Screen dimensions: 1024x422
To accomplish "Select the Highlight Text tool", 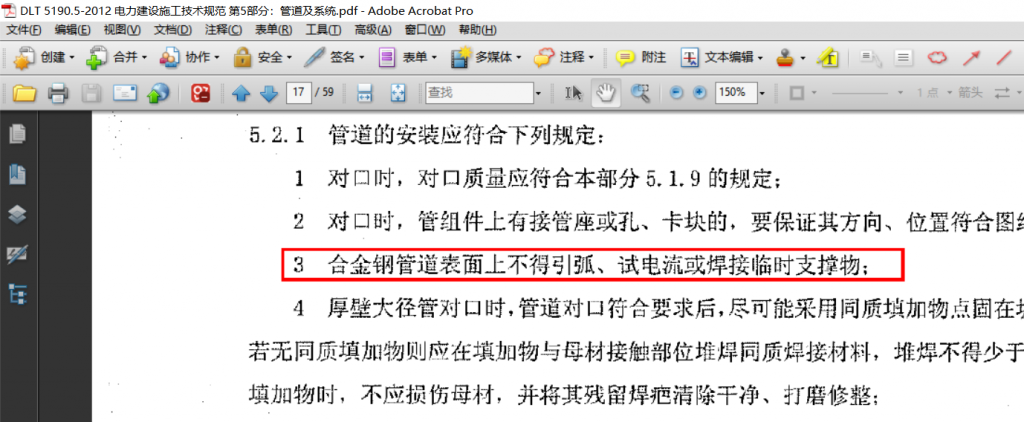I will coord(828,57).
